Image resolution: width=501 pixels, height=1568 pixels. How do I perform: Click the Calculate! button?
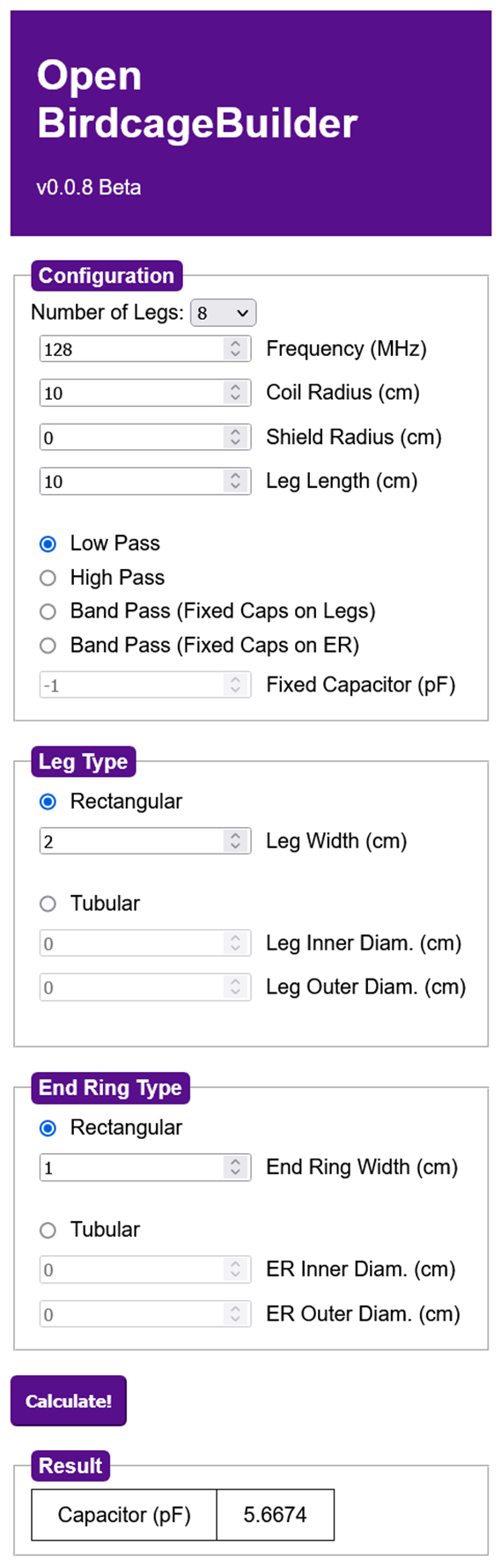[x=69, y=1401]
